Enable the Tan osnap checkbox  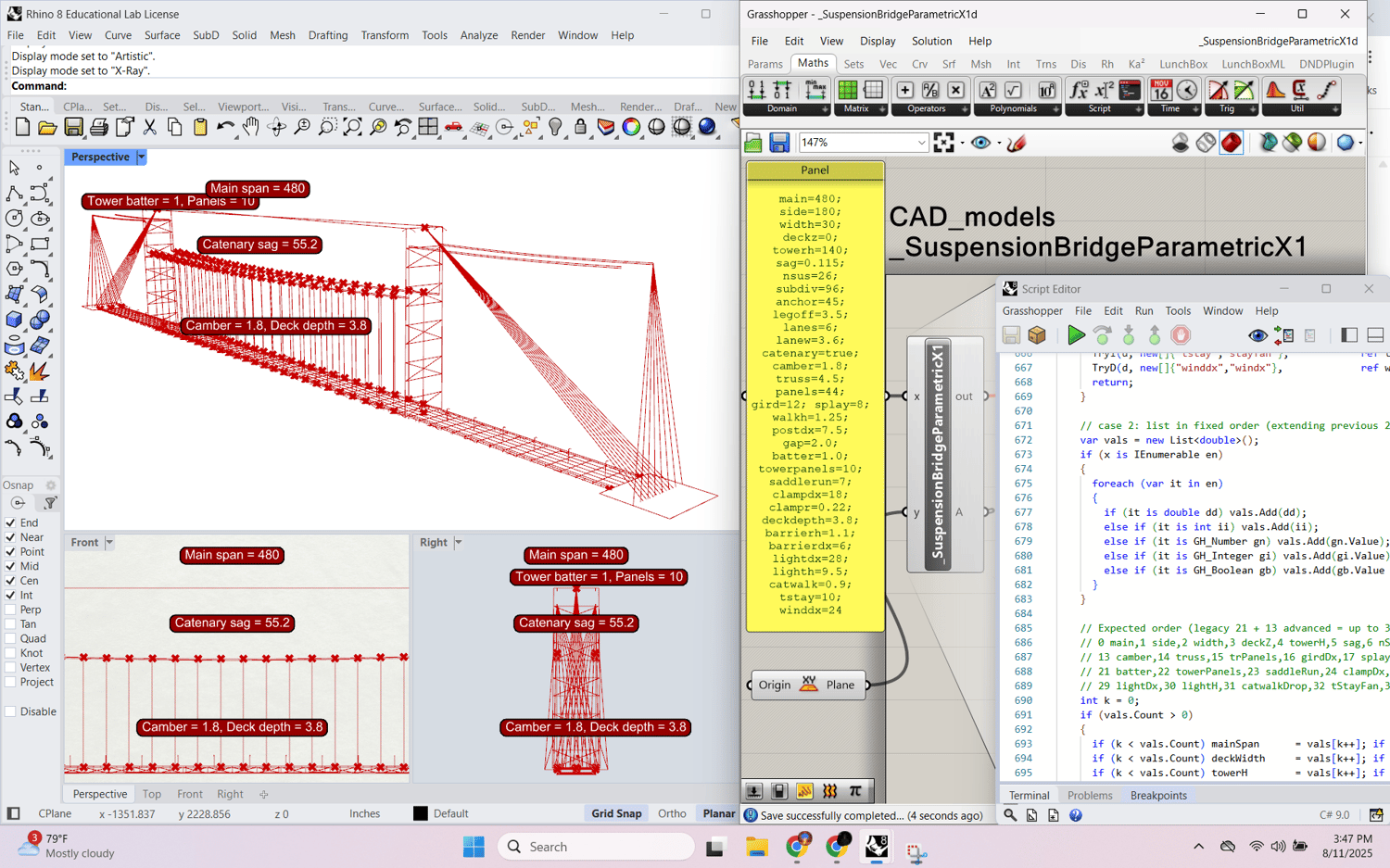(10, 624)
